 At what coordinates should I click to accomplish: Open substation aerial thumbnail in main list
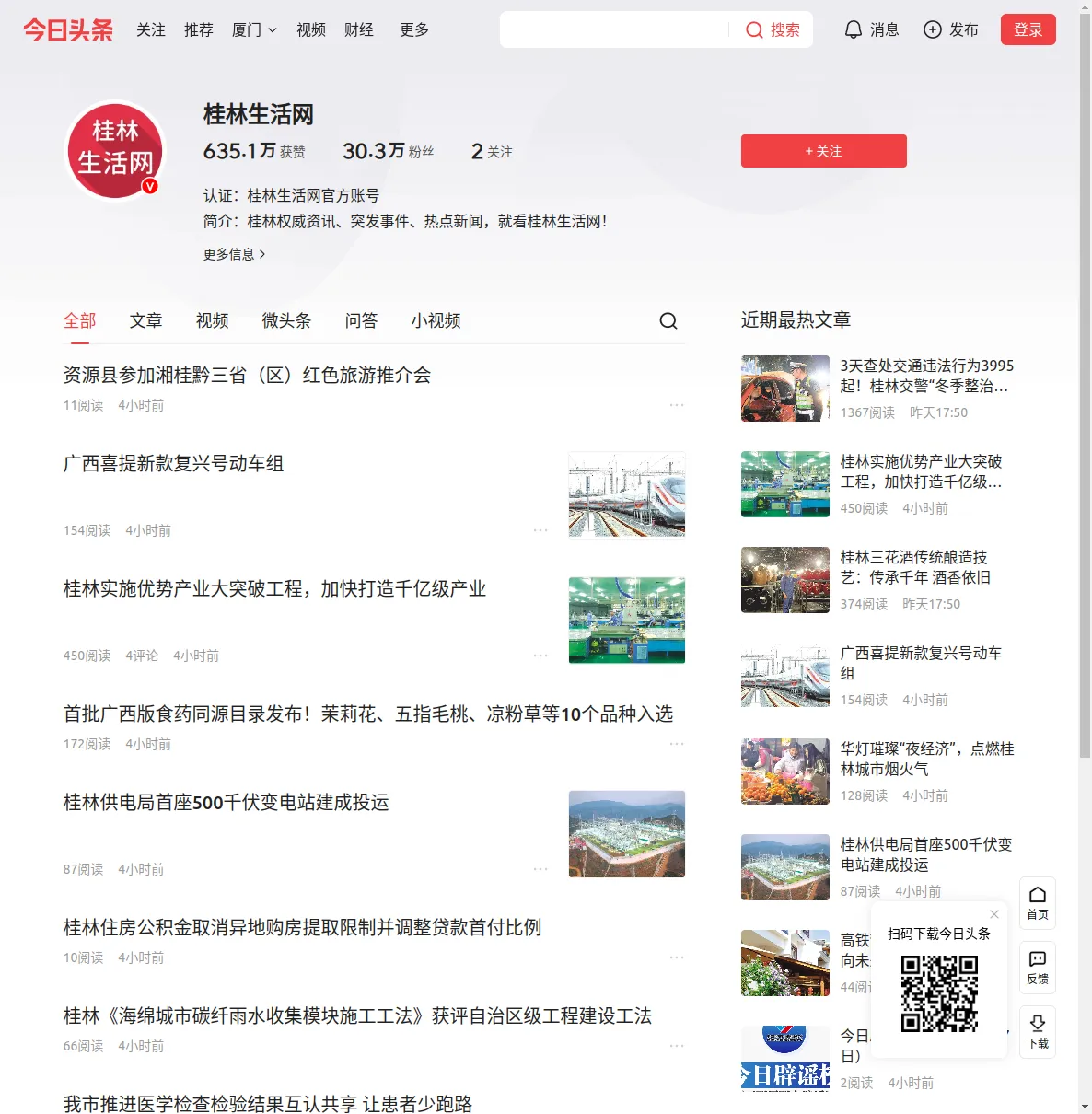[627, 833]
